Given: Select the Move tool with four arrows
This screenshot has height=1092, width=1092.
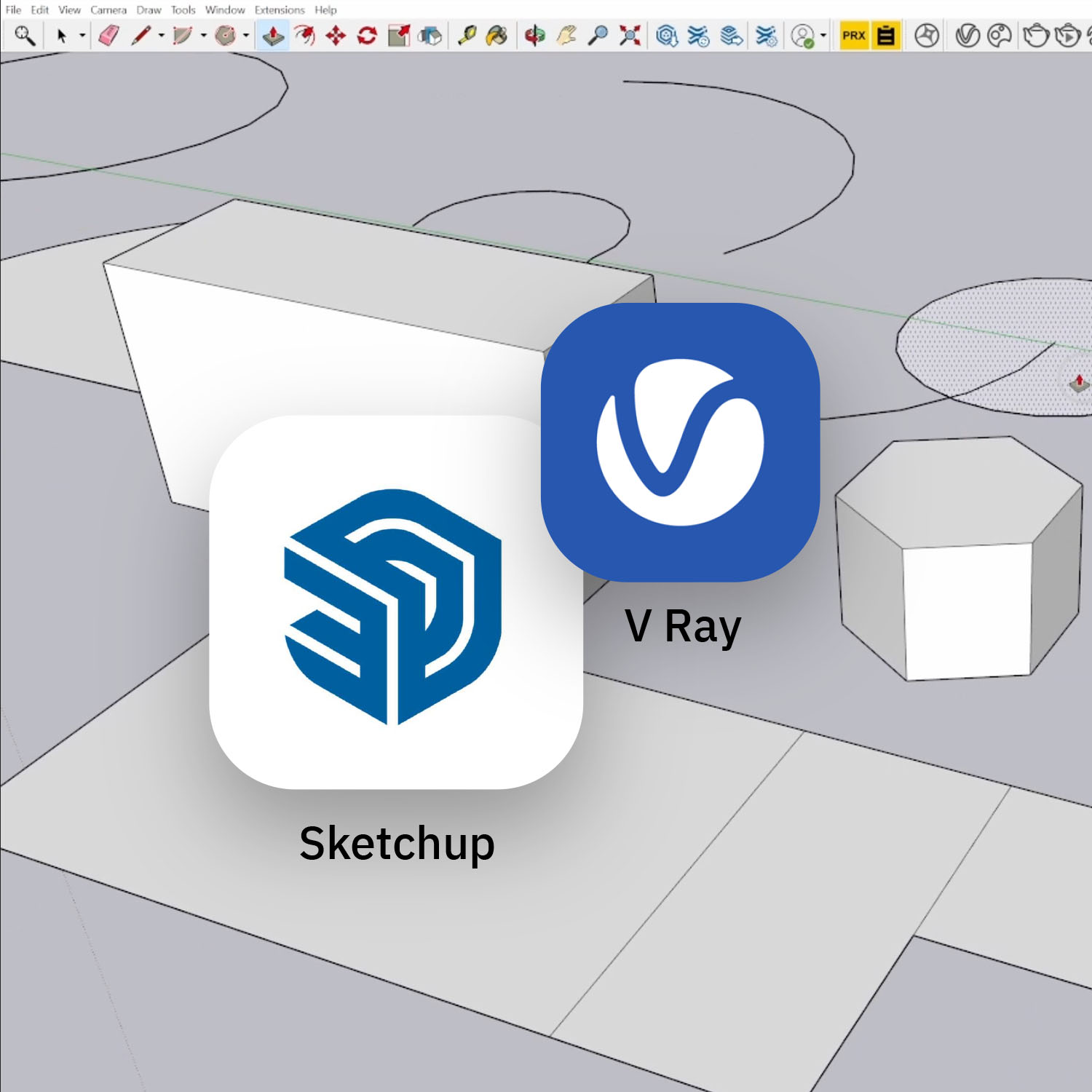Looking at the screenshot, I should click(336, 35).
